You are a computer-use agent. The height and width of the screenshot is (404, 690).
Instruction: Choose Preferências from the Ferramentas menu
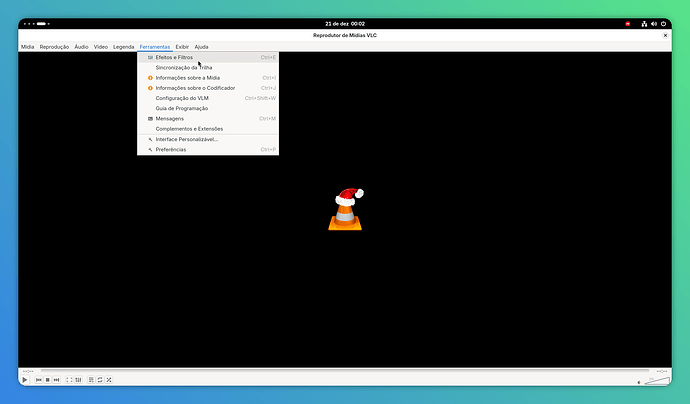tap(171, 149)
